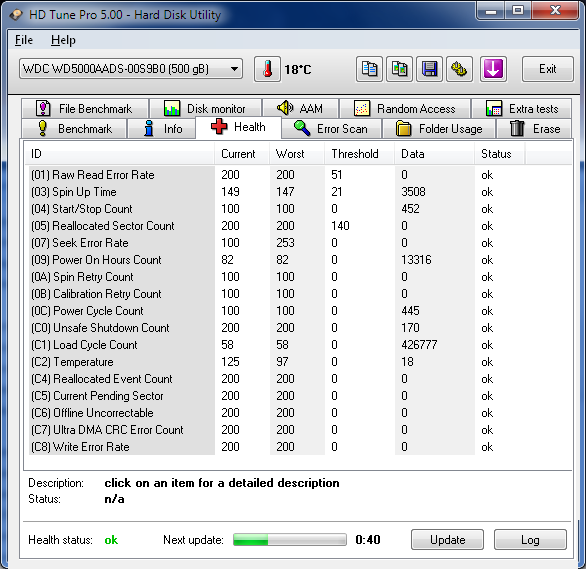Click the Threshold column header
Image resolution: width=586 pixels, height=569 pixels.
(x=360, y=154)
